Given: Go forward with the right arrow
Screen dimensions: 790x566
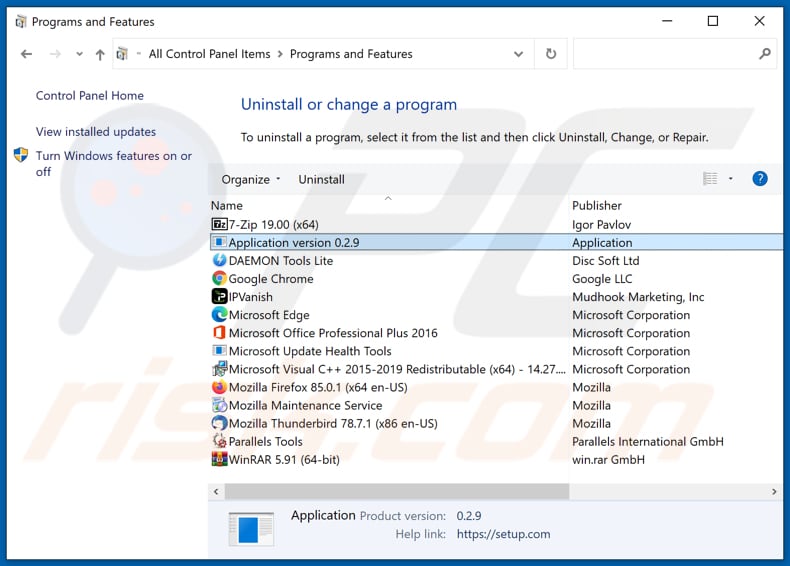Looking at the screenshot, I should 55,54.
